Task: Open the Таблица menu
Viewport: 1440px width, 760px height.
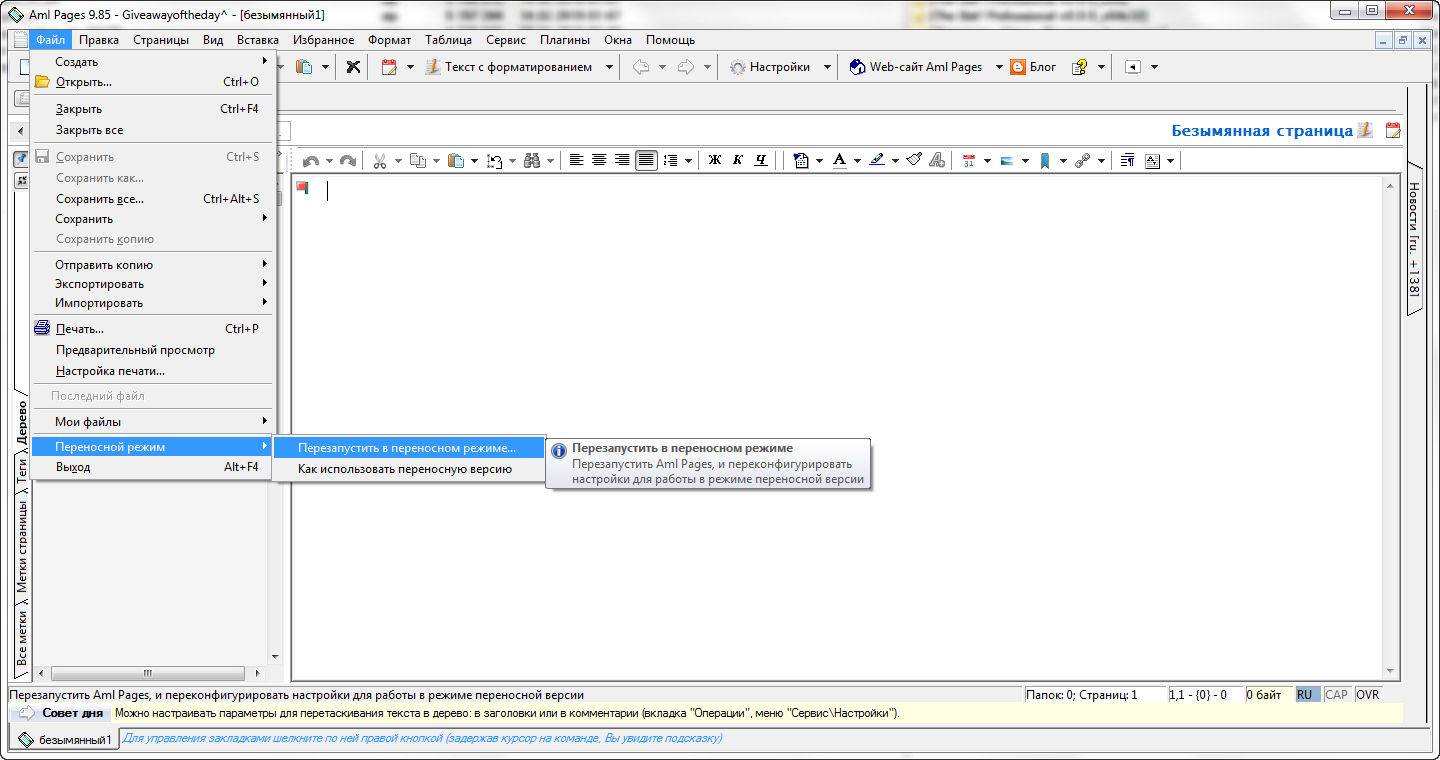Action: point(448,40)
